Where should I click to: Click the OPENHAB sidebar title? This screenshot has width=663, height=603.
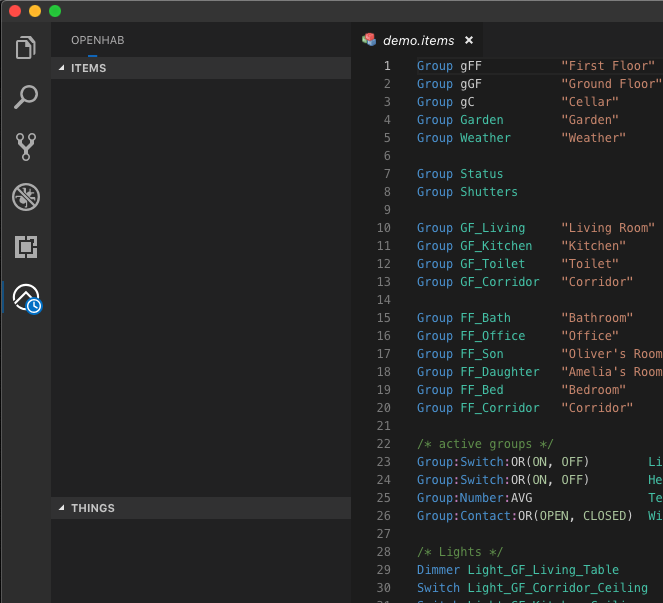(x=97, y=40)
